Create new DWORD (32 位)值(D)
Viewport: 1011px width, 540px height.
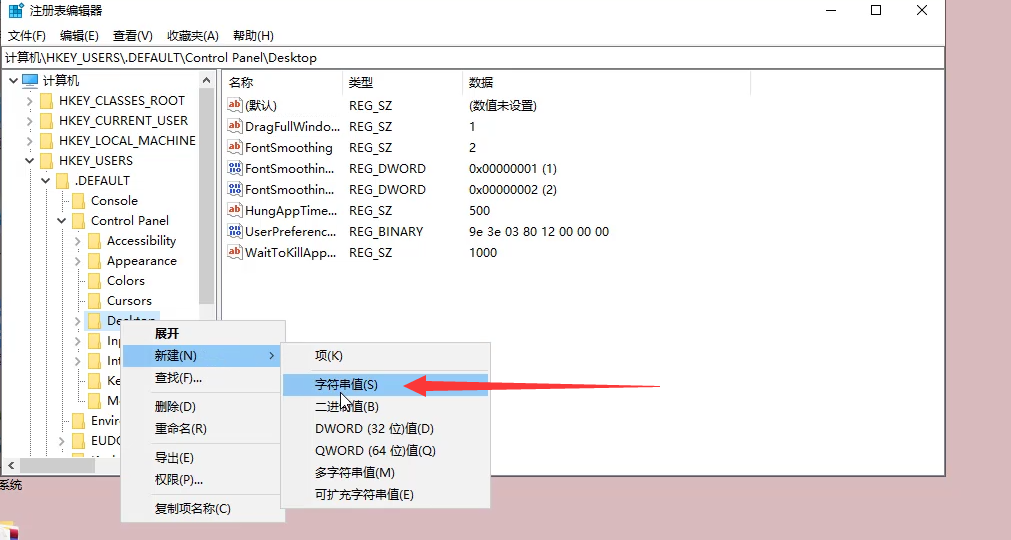tap(386, 429)
